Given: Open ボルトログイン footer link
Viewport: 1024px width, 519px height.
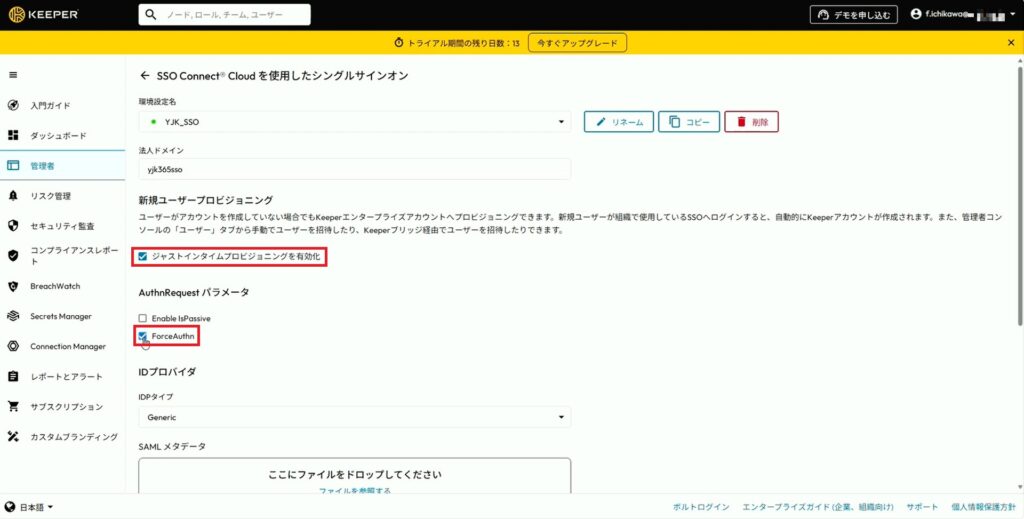Looking at the screenshot, I should [701, 507].
